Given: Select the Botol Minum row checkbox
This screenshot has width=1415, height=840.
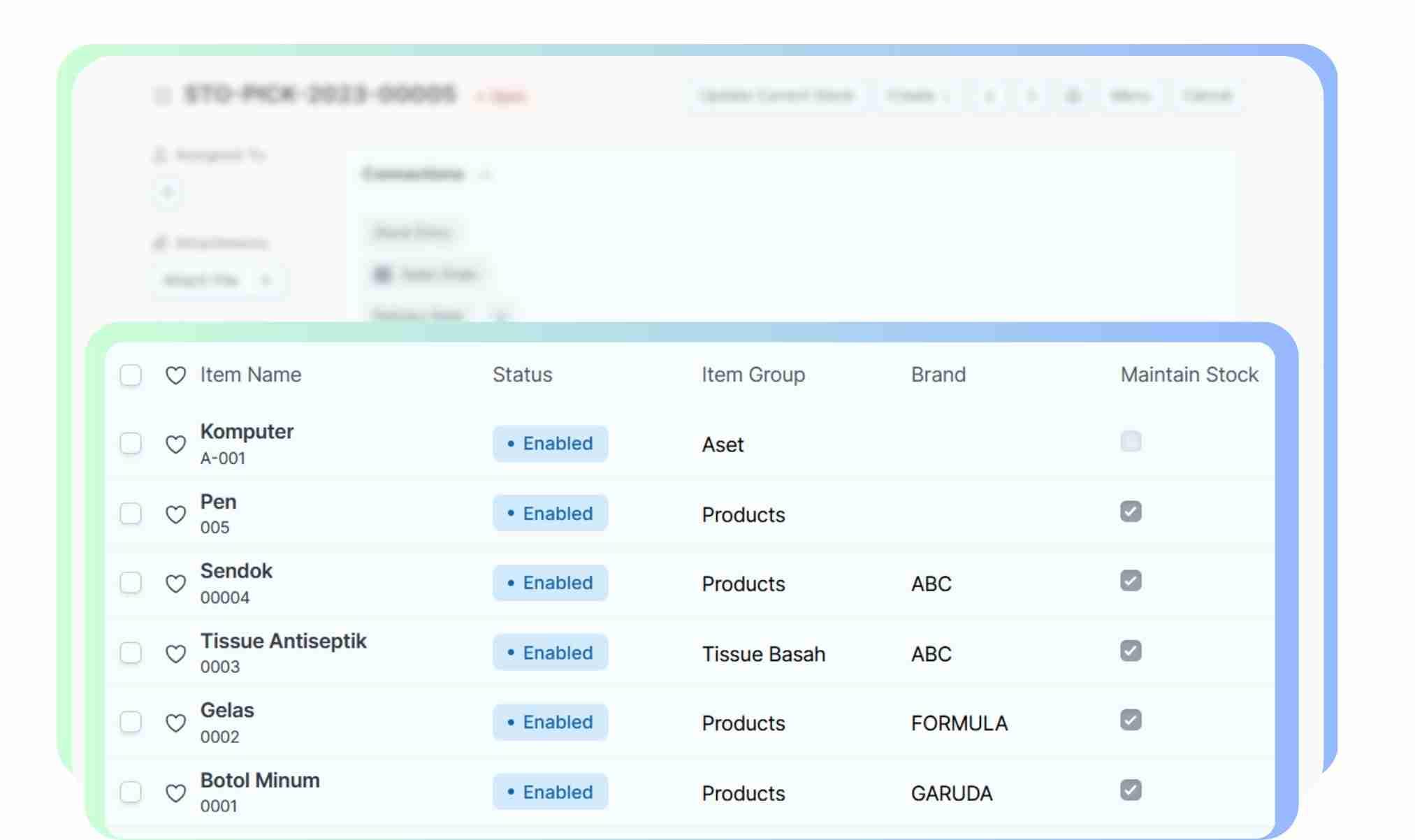Looking at the screenshot, I should [131, 792].
